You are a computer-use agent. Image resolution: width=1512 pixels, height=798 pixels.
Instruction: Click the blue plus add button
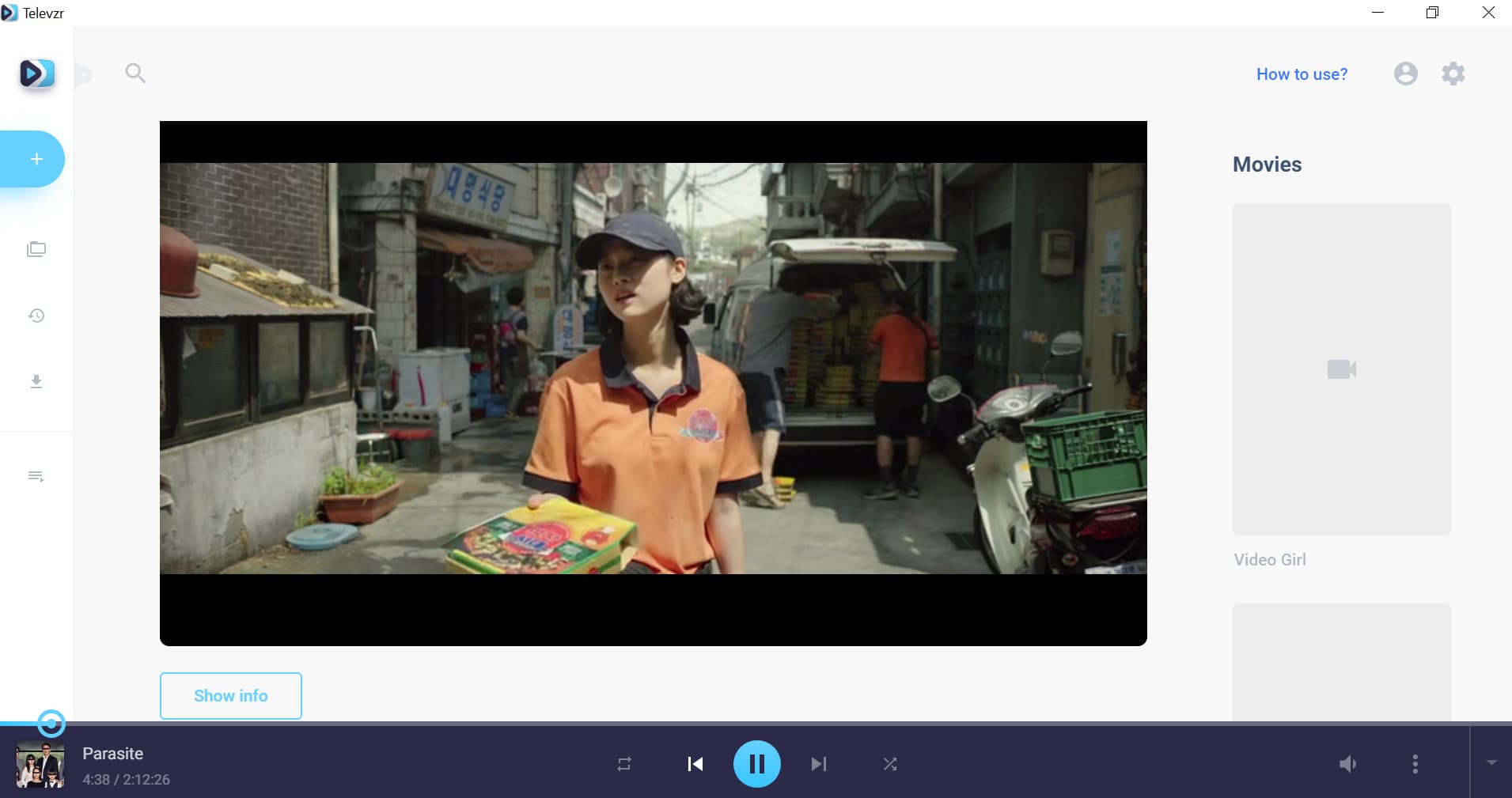point(32,159)
